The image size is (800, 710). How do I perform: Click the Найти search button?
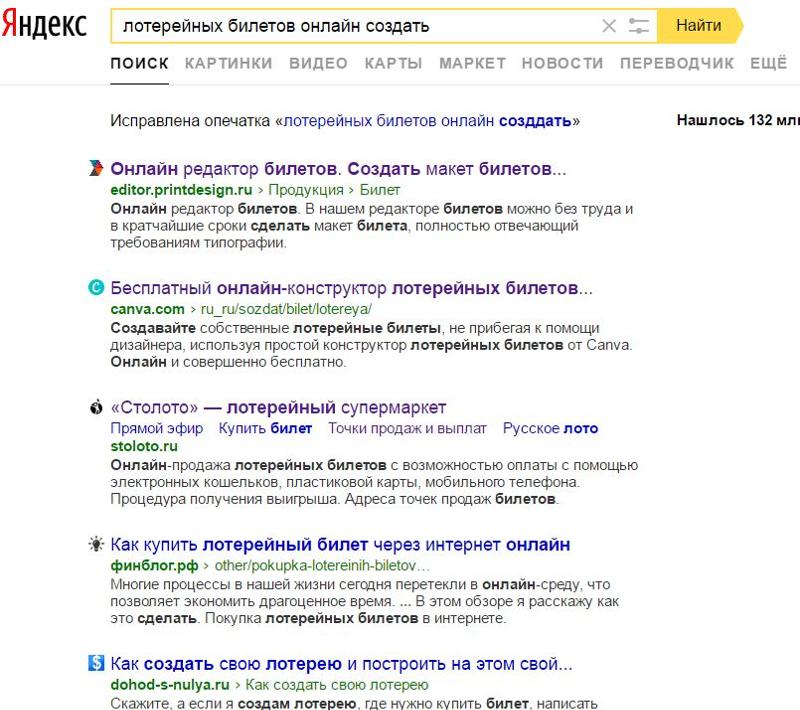[699, 26]
